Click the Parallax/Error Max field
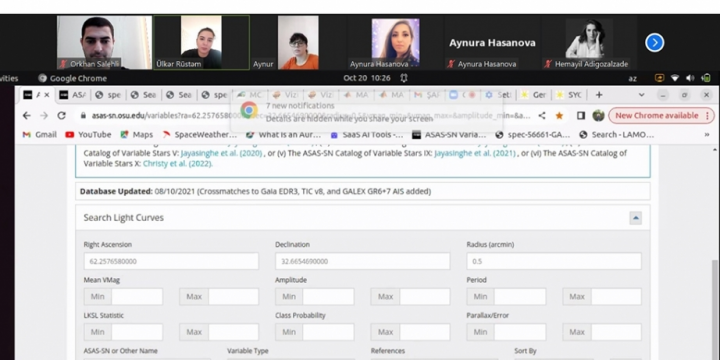Viewport: 720px width, 360px height. (616, 332)
